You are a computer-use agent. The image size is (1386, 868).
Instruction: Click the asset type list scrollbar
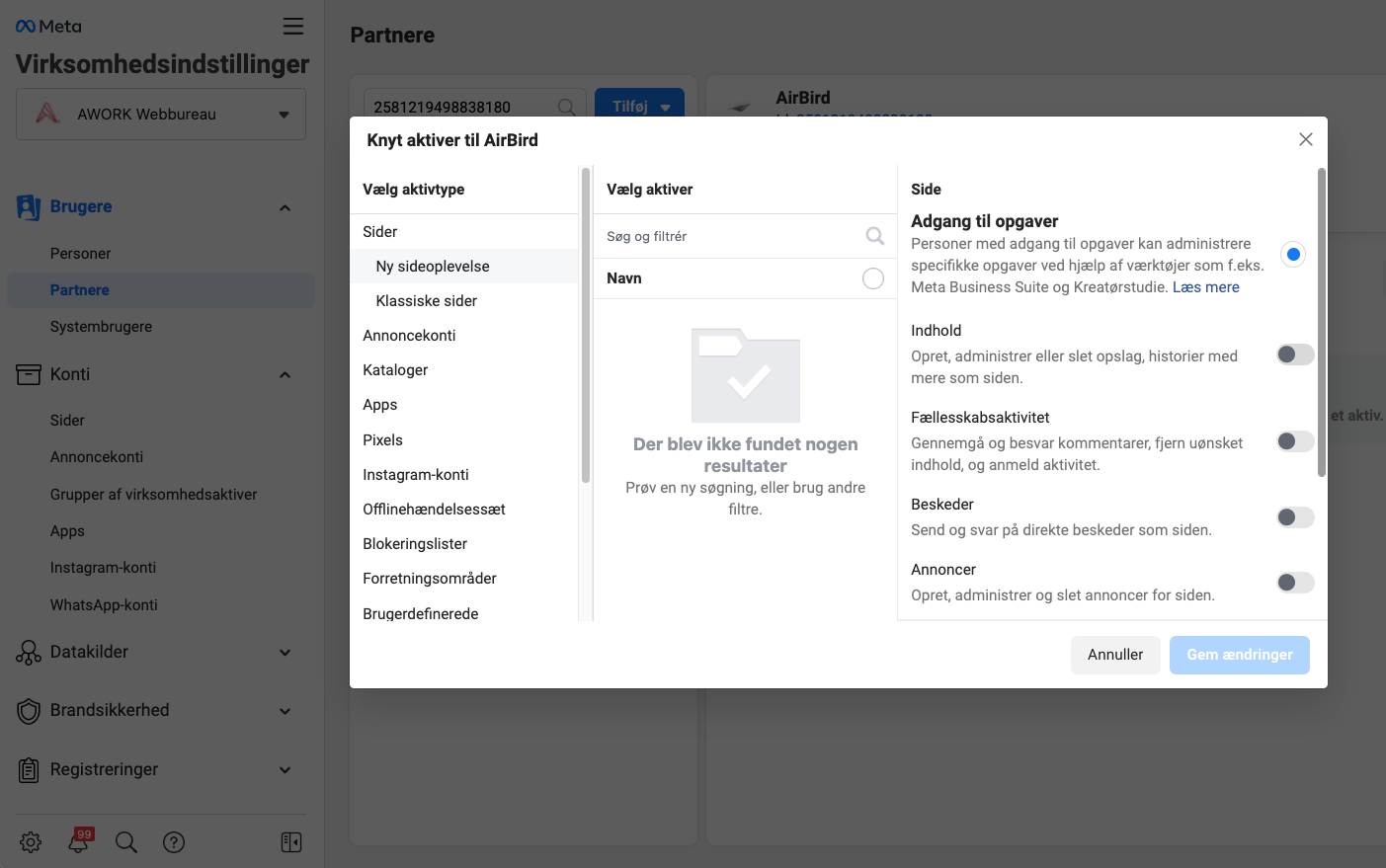coord(586,326)
